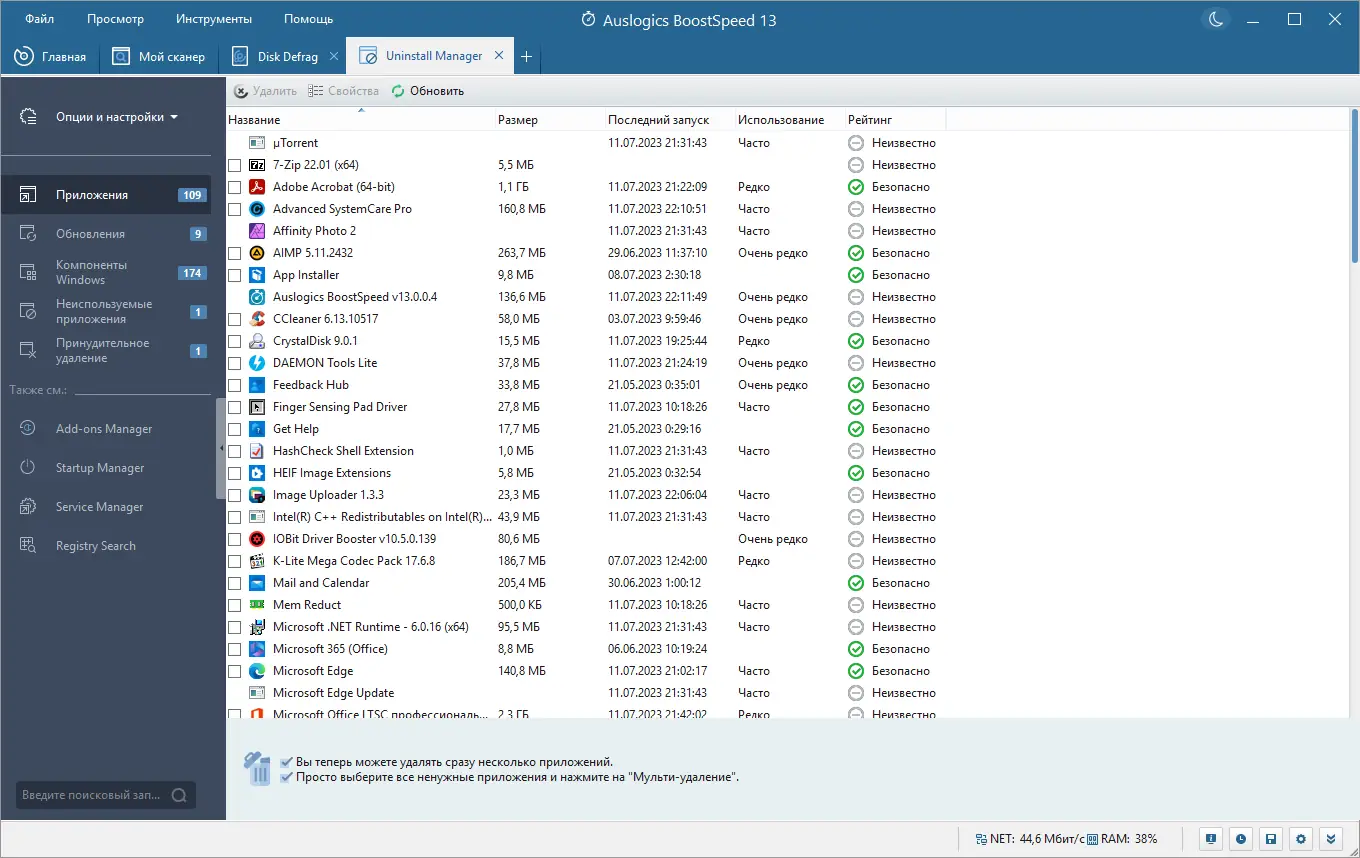Open Add-ons Manager from sidebar
This screenshot has height=858, width=1360.
click(x=105, y=429)
